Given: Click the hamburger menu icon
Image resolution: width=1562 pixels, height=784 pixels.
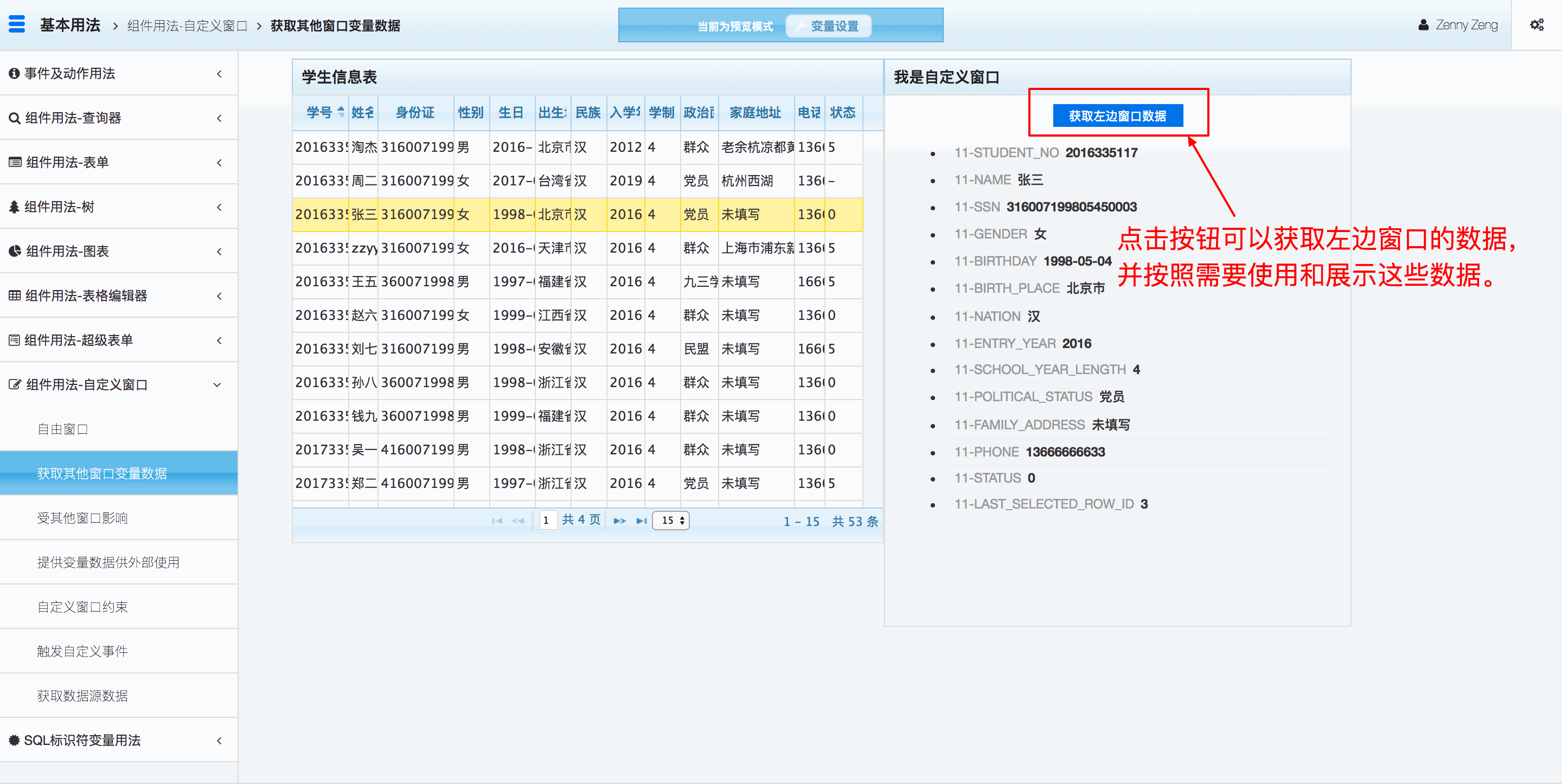Looking at the screenshot, I should [x=17, y=24].
